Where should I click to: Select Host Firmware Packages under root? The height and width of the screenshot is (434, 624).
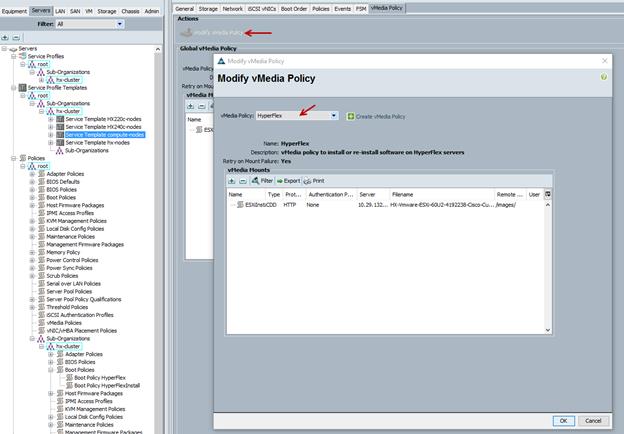tap(75, 205)
